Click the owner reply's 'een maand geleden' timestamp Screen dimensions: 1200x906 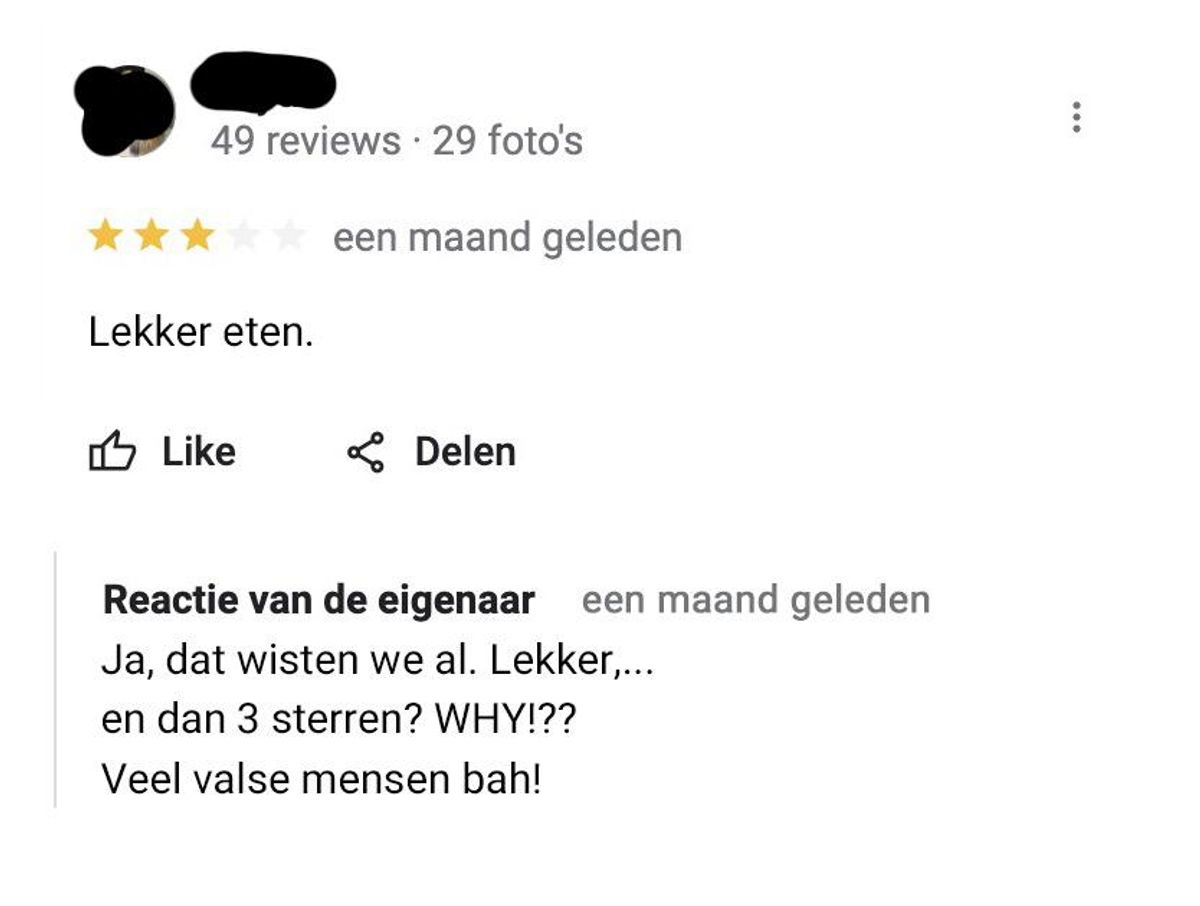tap(756, 600)
